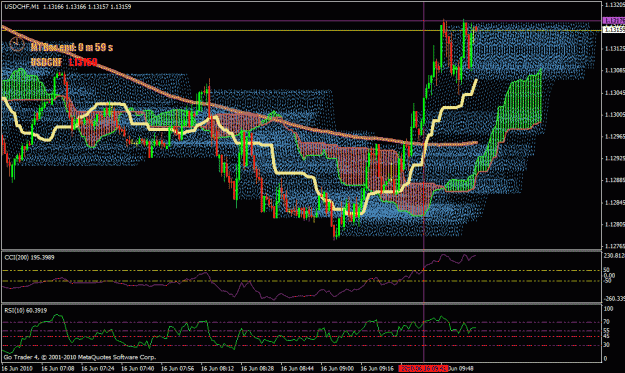Click the purple price tag on price axis
The image size is (625, 373).
613,20
